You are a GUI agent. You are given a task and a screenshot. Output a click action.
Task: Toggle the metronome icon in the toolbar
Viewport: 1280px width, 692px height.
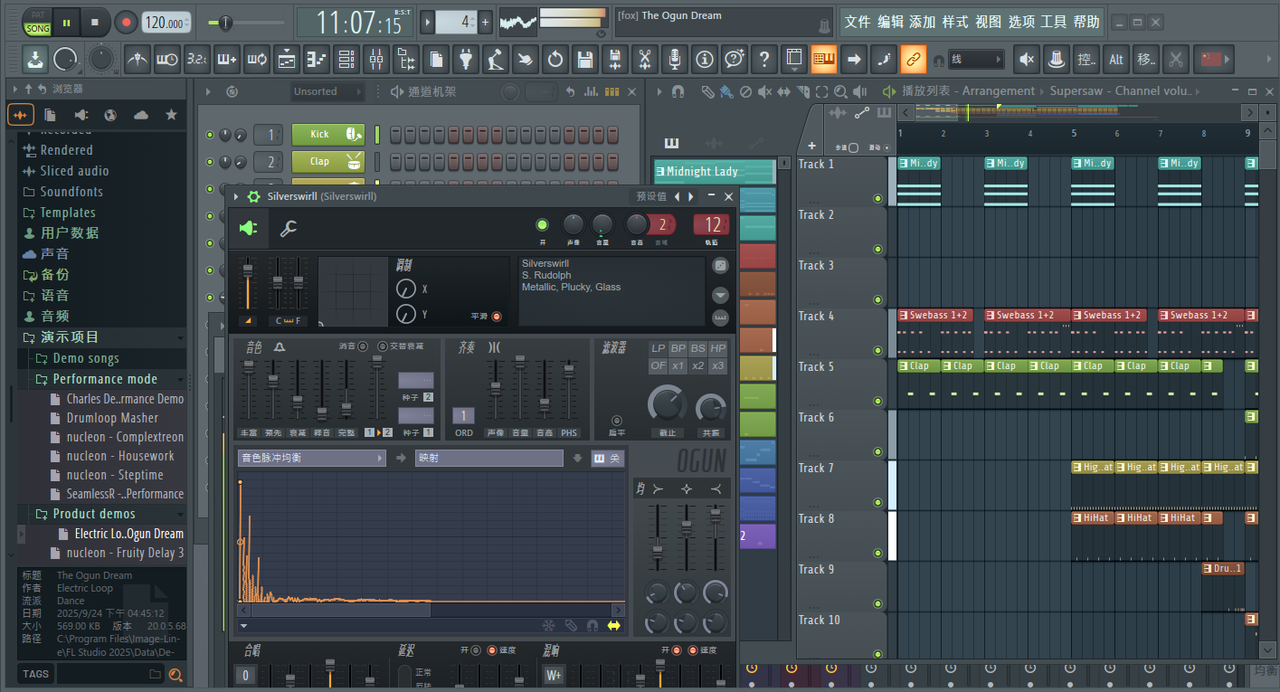click(x=137, y=60)
